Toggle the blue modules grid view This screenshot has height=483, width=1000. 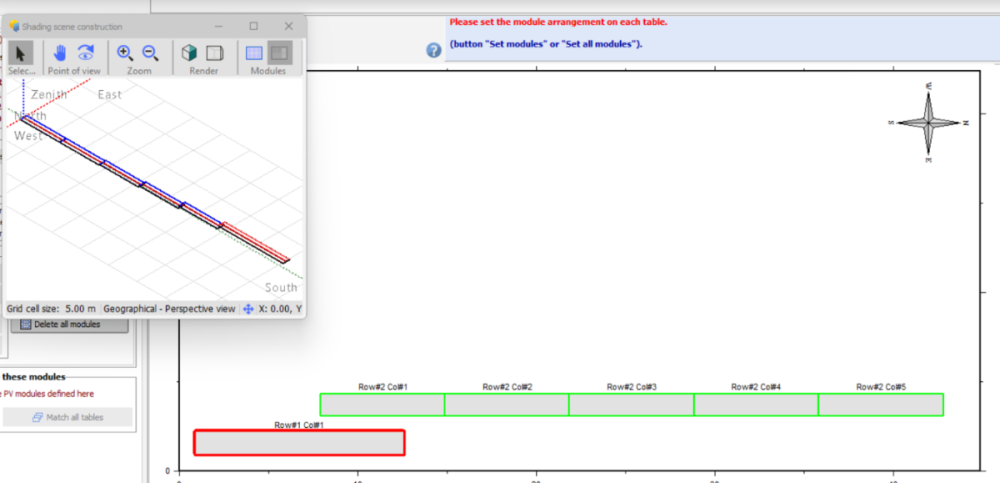(x=254, y=53)
